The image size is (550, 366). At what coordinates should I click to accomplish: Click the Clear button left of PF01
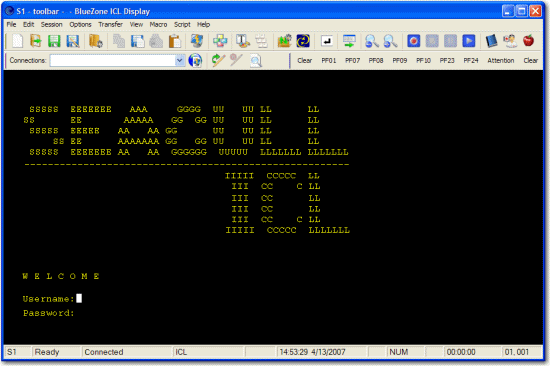point(304,60)
